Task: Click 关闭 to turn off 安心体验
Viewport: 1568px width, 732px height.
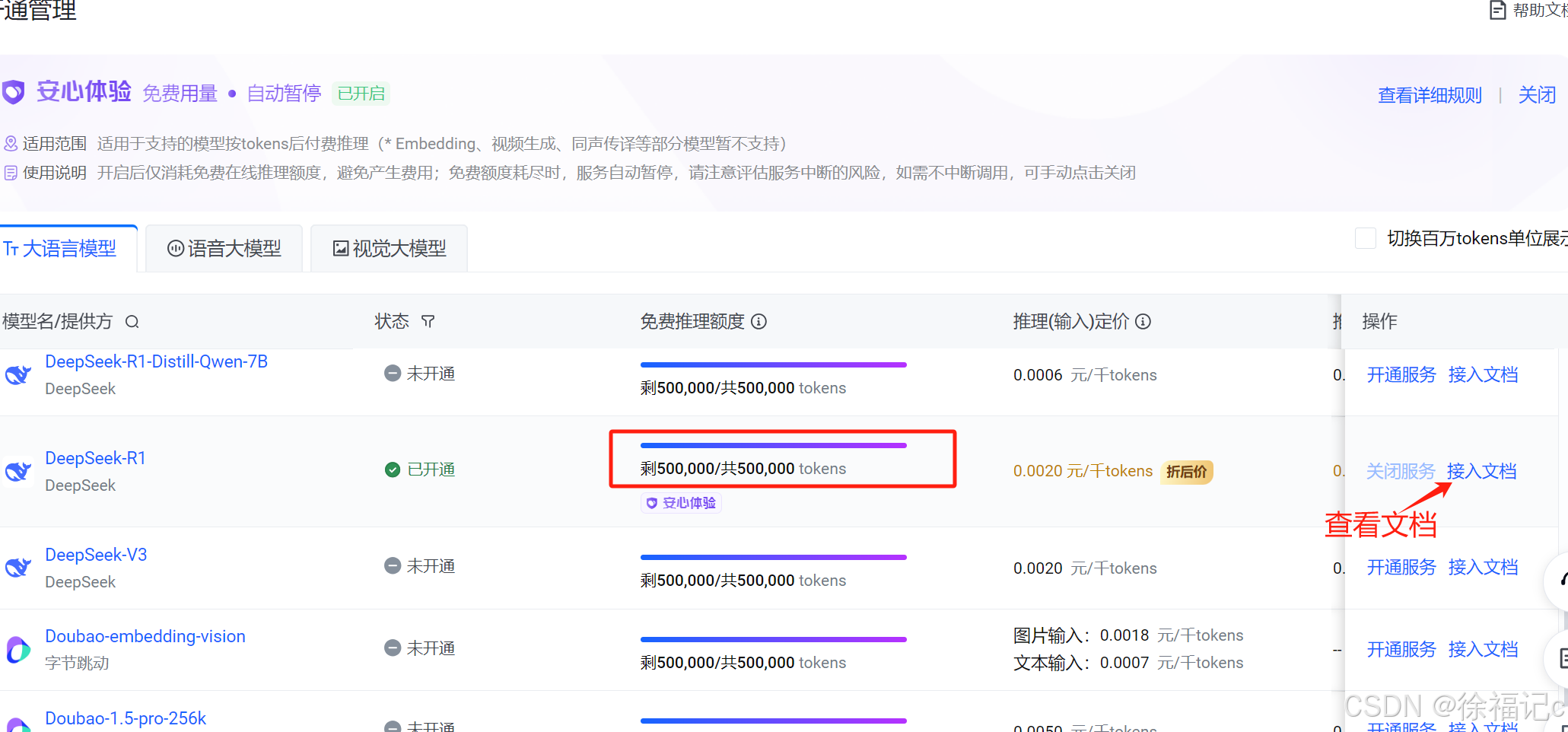Action: click(x=1537, y=95)
